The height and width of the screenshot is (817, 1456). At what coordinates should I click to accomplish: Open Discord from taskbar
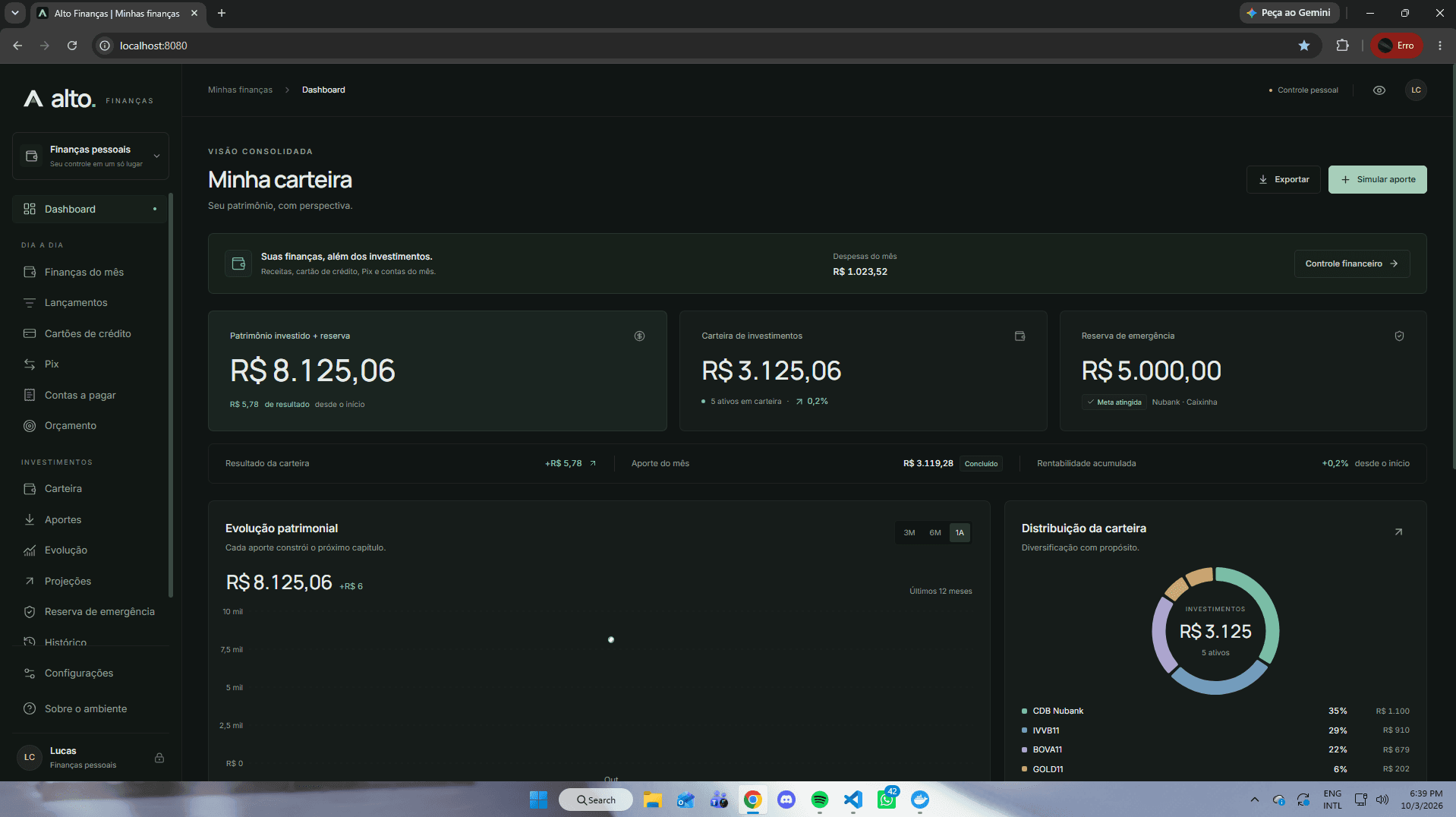[x=786, y=800]
